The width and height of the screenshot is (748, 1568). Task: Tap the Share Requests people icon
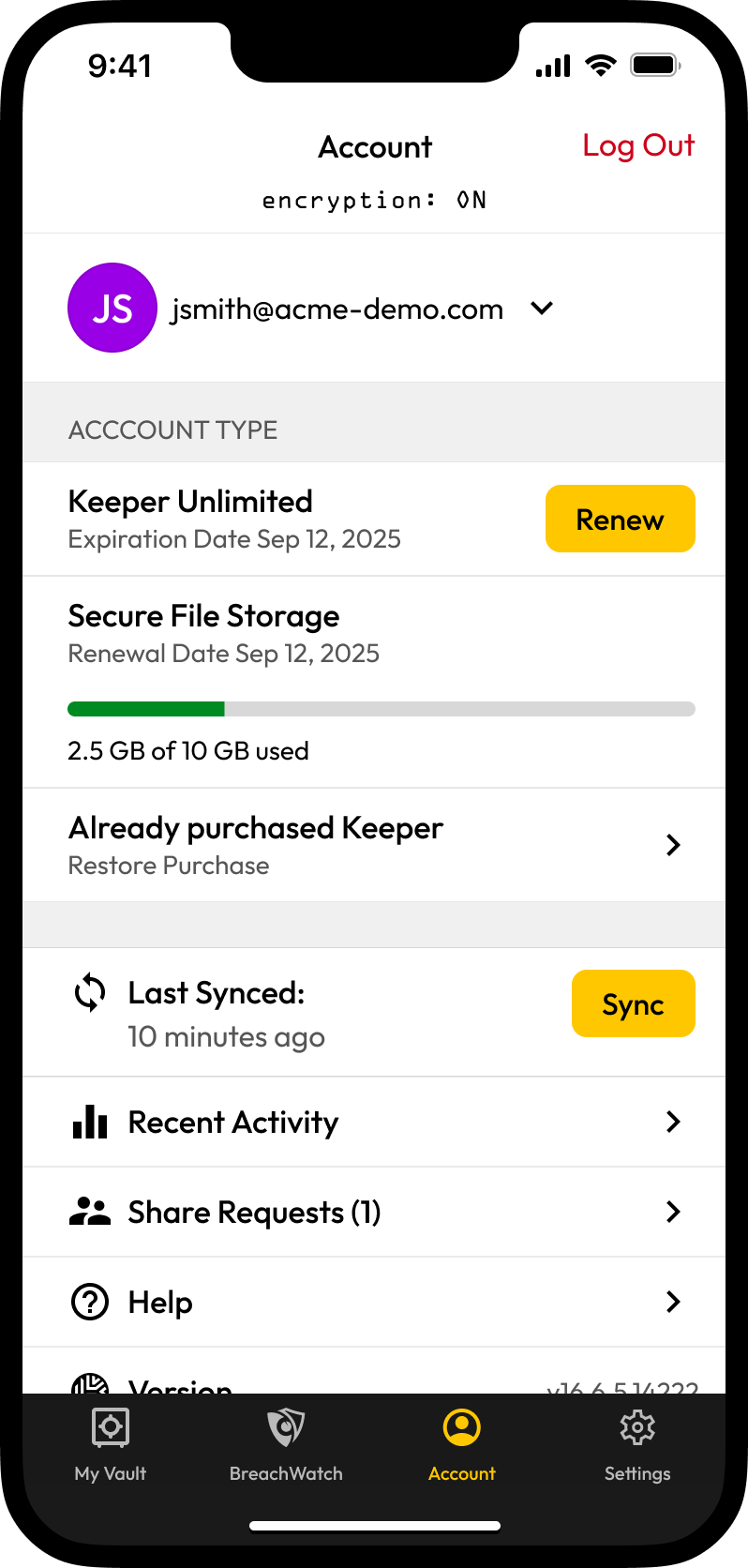(90, 1212)
